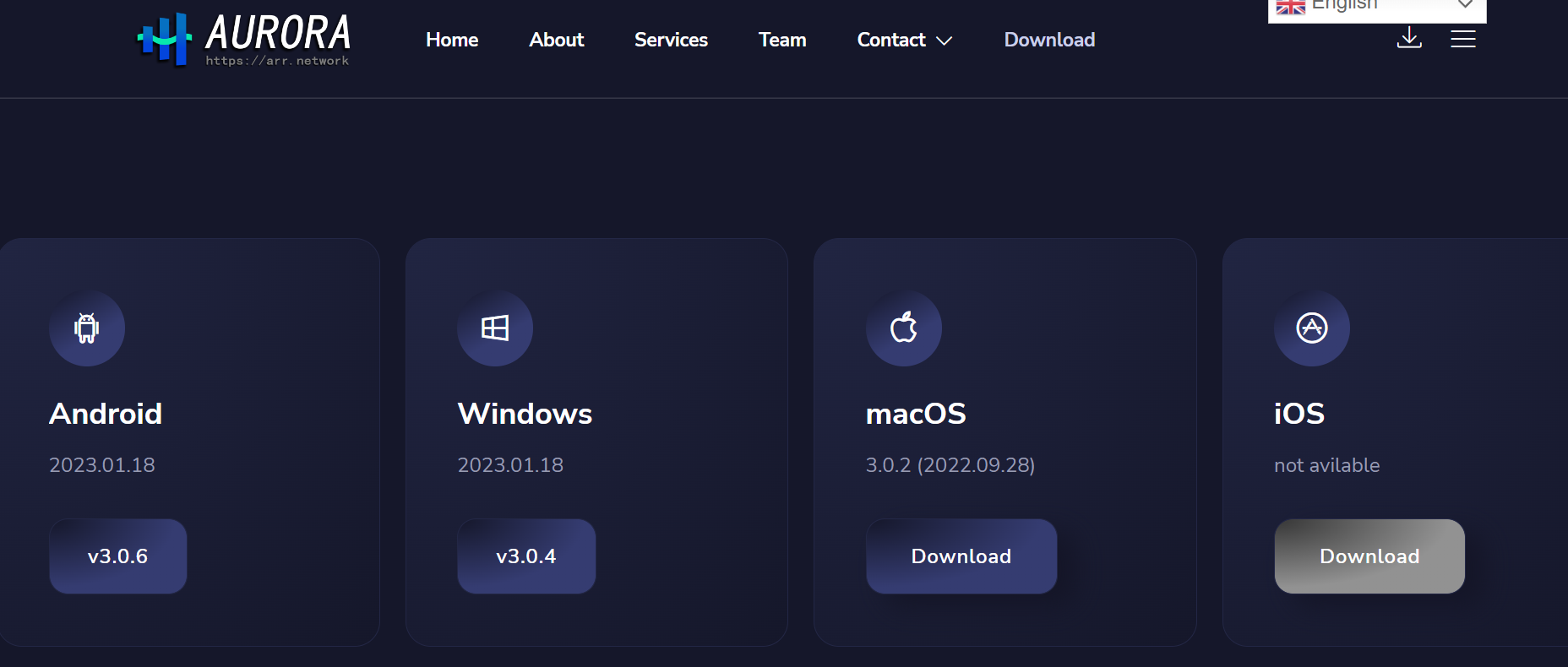Open the Team menu item

(782, 40)
